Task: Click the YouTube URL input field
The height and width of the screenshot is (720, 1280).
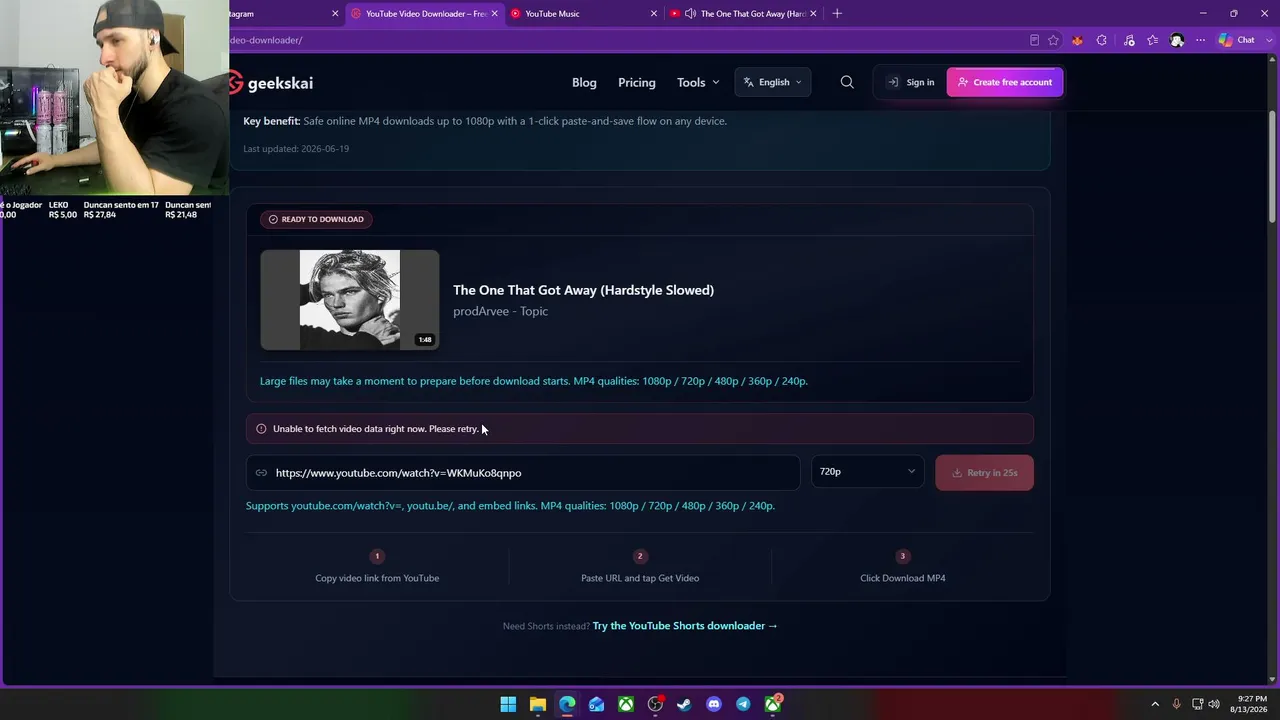Action: click(523, 473)
